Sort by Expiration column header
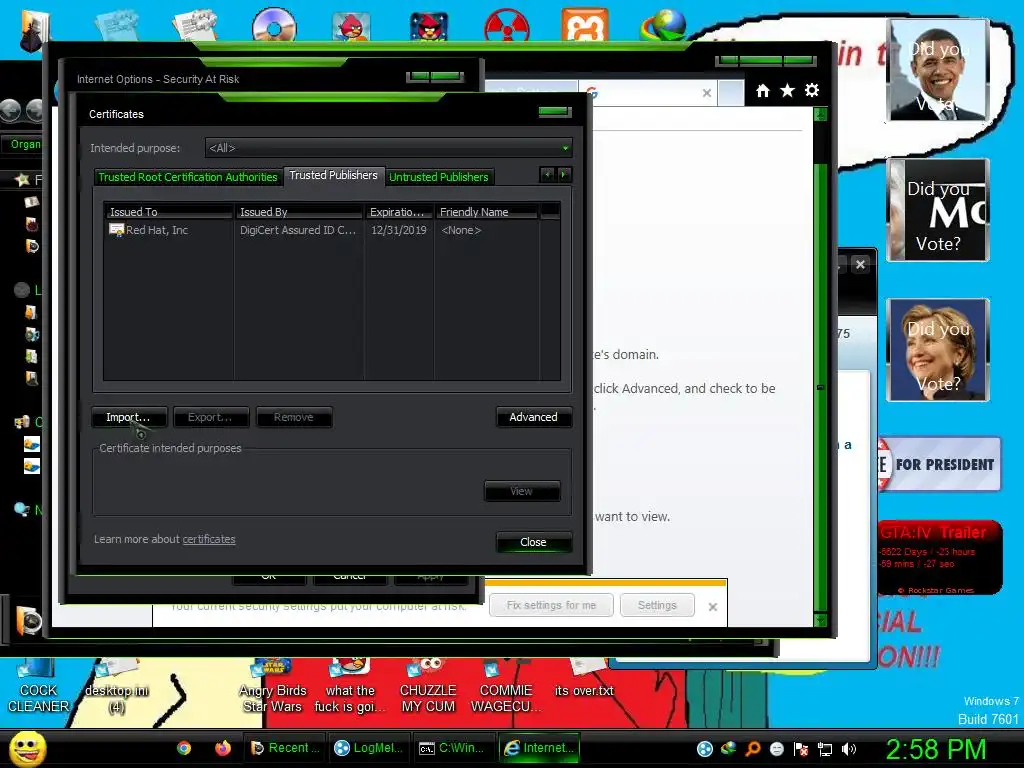The width and height of the screenshot is (1024, 768). (x=398, y=212)
